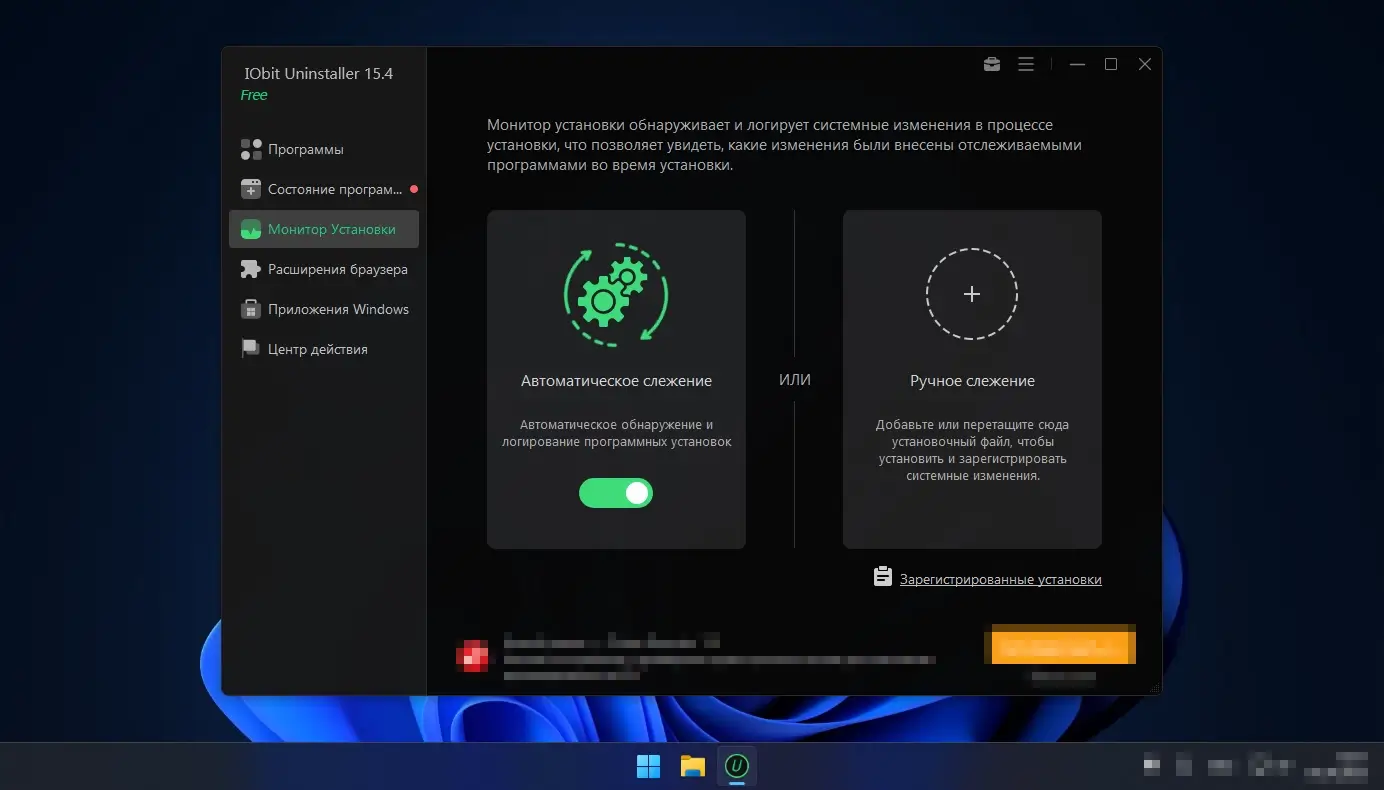This screenshot has width=1384, height=790.
Task: Click the green Монитор Установки icon
Action: point(251,229)
